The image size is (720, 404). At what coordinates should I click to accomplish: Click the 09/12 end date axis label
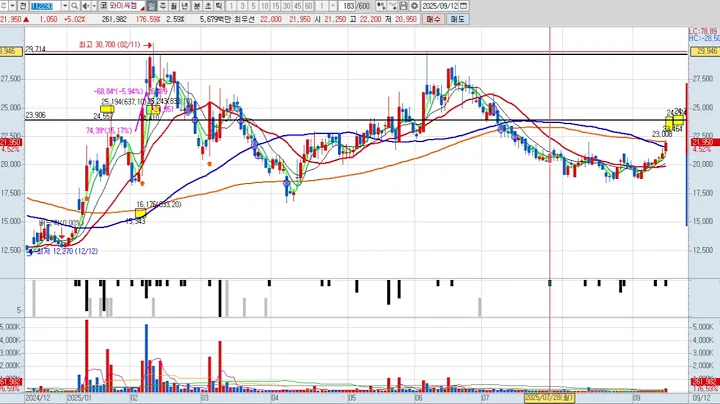click(x=702, y=398)
